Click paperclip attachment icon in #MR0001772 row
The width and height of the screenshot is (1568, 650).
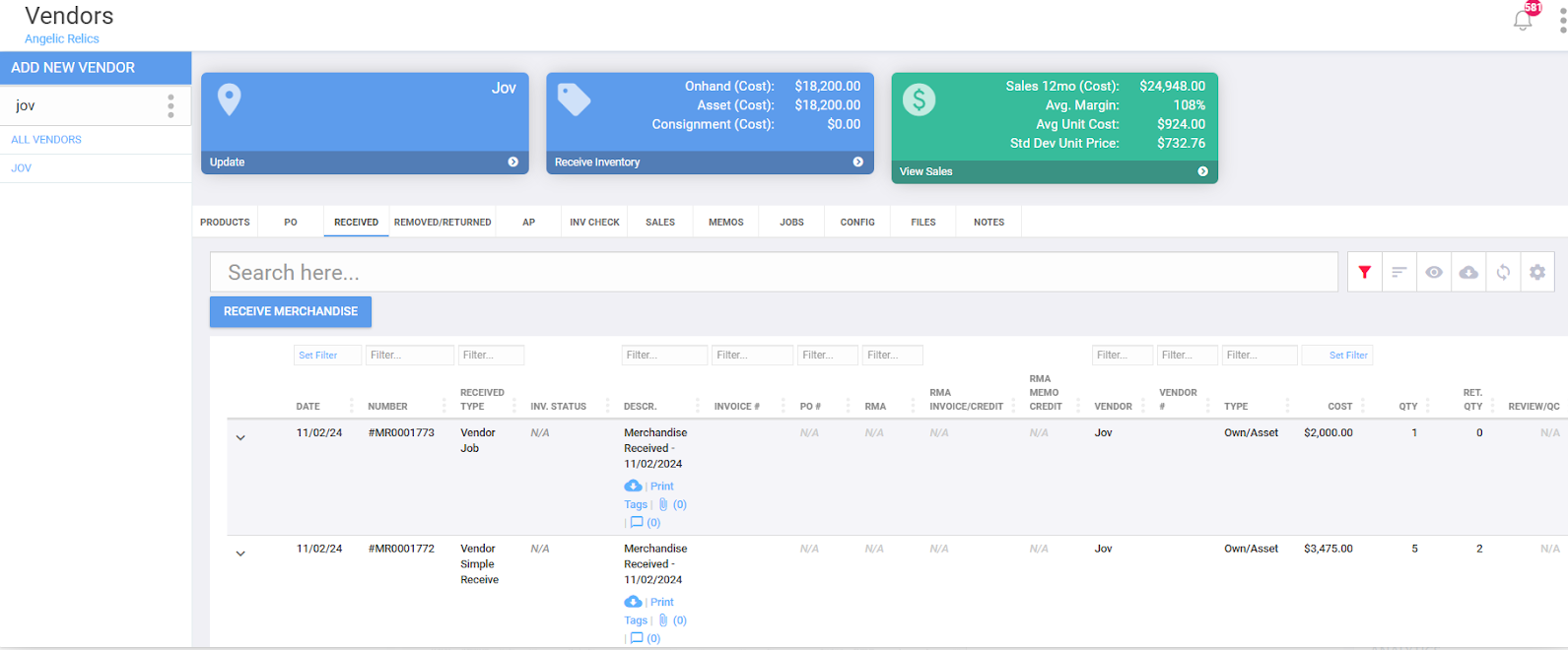[x=663, y=620]
